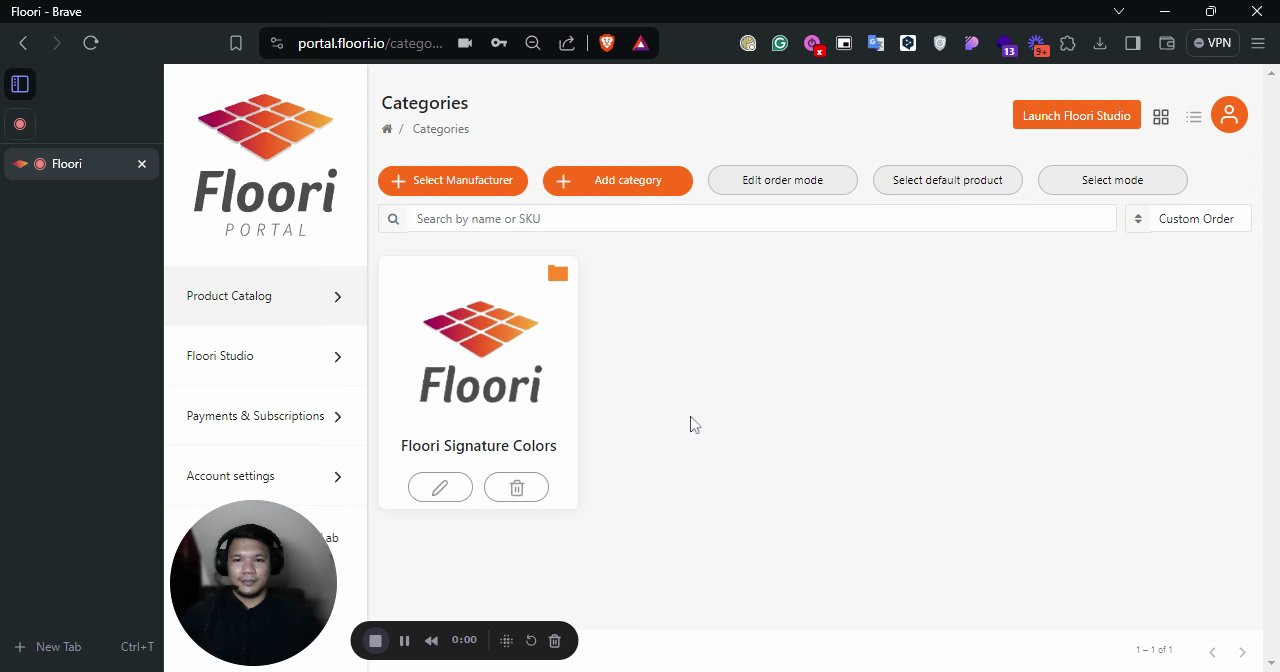Rewind the recording
This screenshot has width=1280, height=672.
click(x=431, y=641)
